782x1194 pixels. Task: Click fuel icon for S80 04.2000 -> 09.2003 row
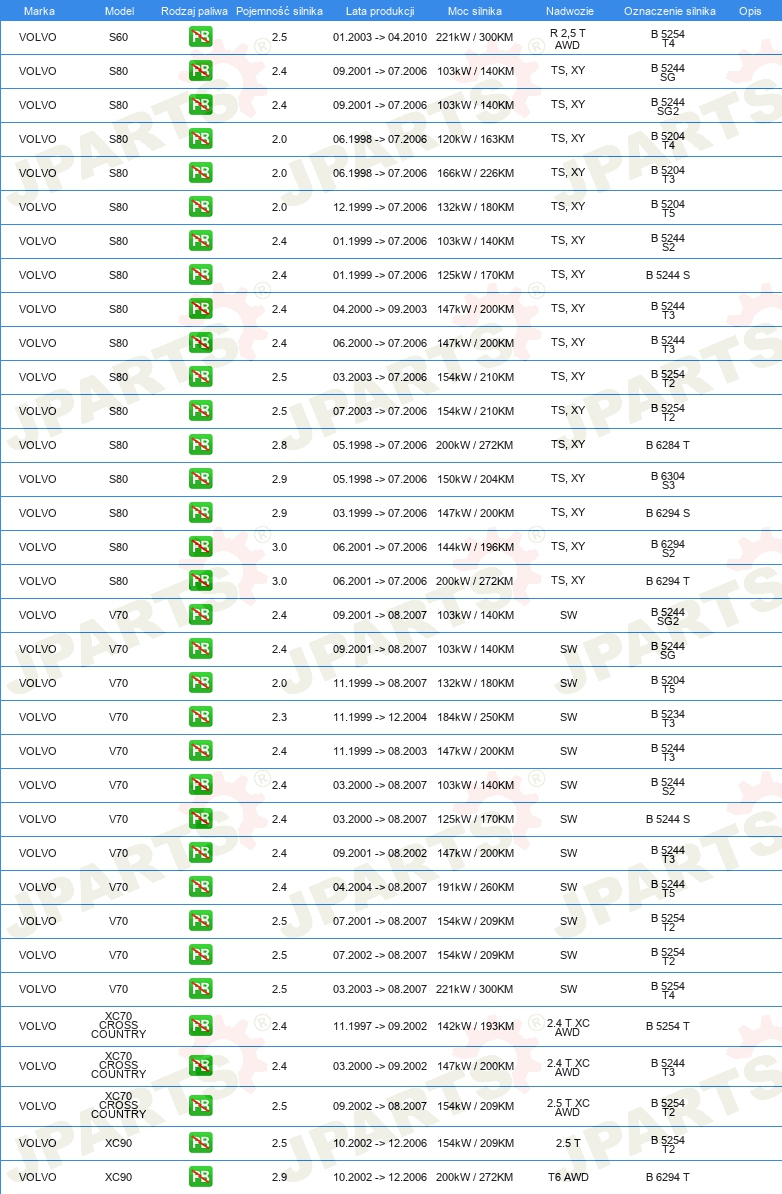(x=201, y=309)
